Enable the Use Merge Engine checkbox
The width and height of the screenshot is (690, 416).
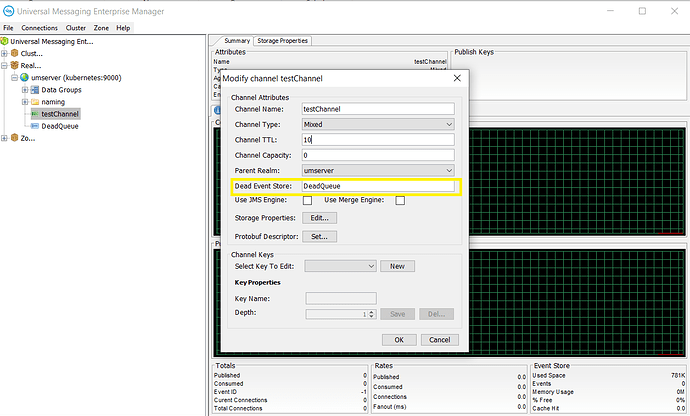point(400,200)
